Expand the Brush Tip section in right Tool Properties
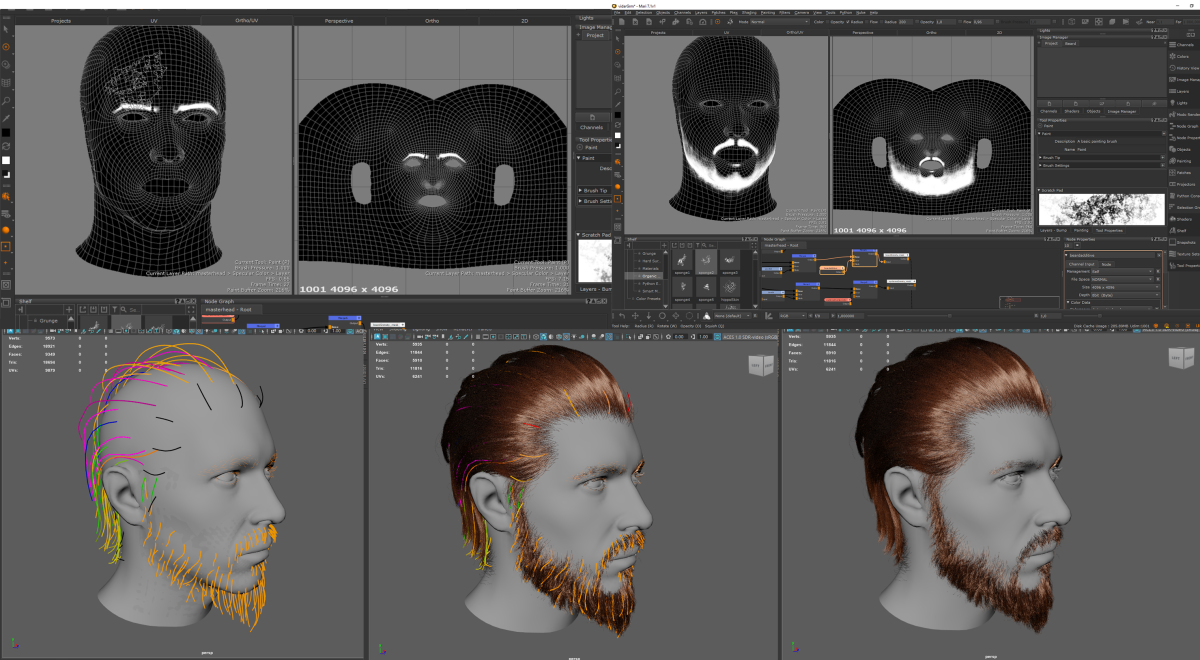This screenshot has width=1200, height=660. click(x=1102, y=158)
